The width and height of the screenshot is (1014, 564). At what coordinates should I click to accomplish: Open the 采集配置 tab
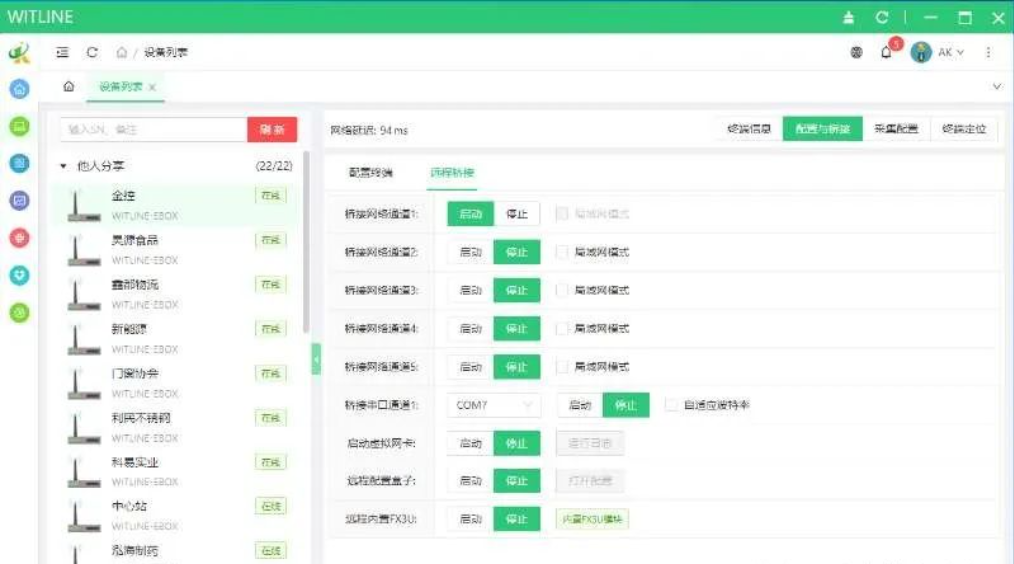coord(895,129)
